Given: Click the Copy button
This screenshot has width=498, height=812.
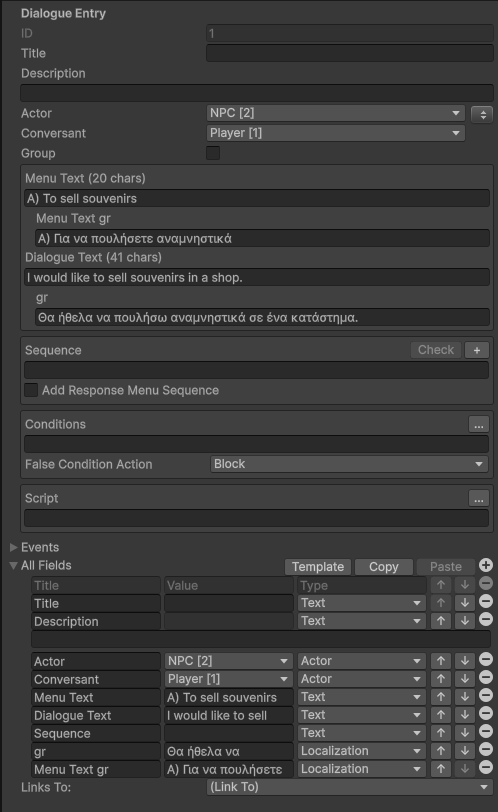Looking at the screenshot, I should (384, 567).
